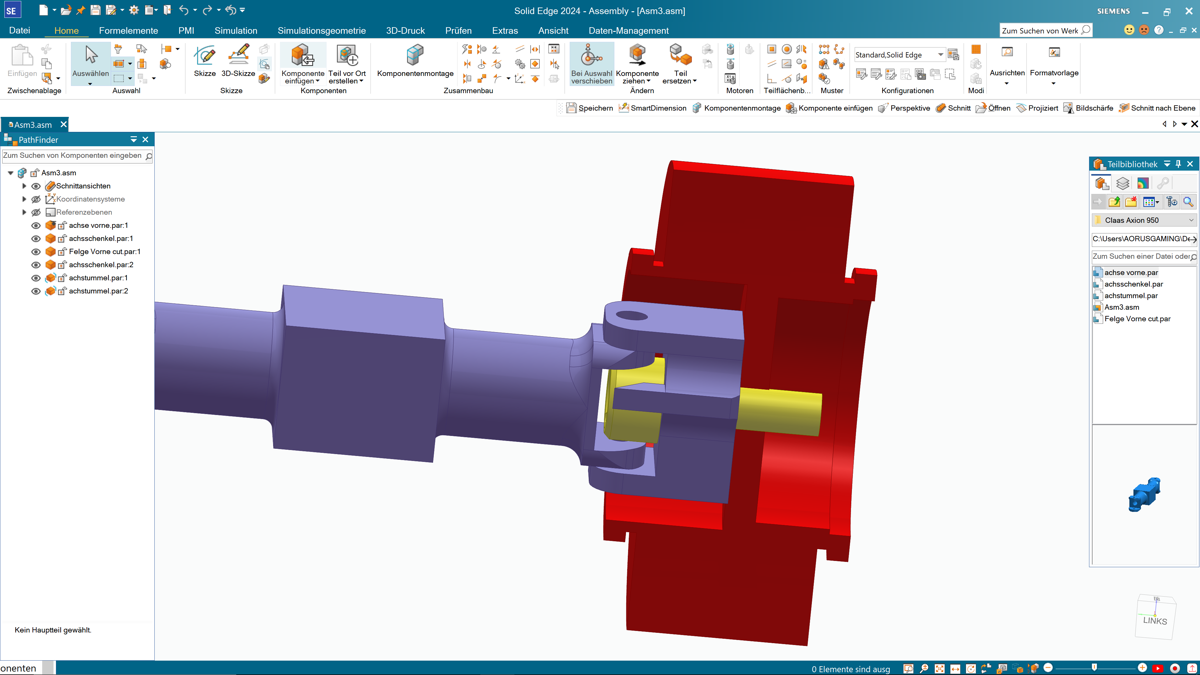
Task: Click Speichern in the quick toolbar
Action: [x=589, y=108]
